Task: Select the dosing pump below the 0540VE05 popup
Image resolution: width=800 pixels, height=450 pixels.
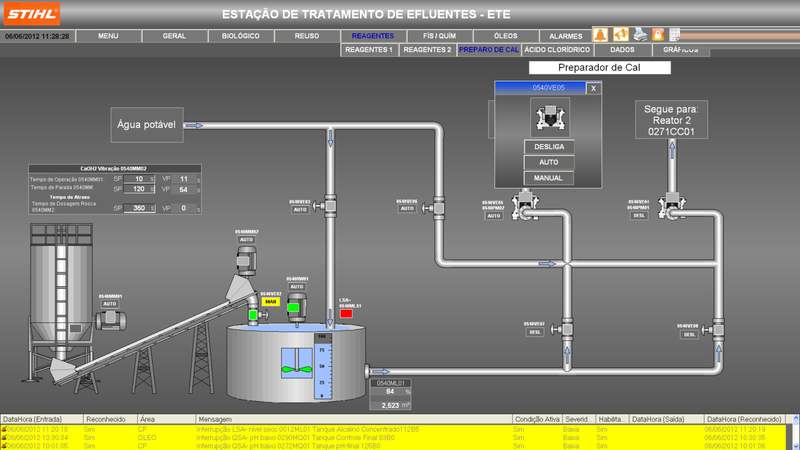Action: (524, 206)
